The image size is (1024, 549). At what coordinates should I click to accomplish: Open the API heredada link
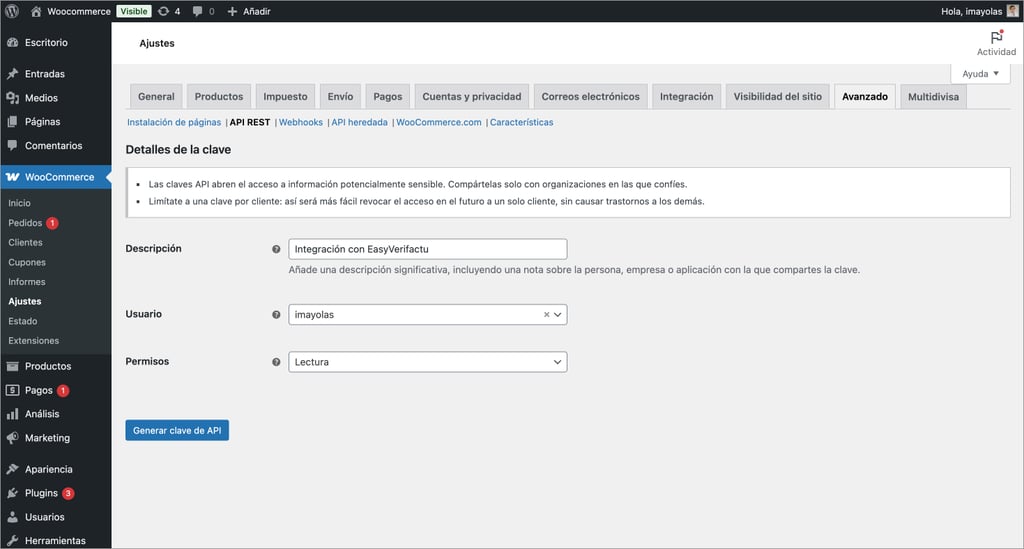359,122
